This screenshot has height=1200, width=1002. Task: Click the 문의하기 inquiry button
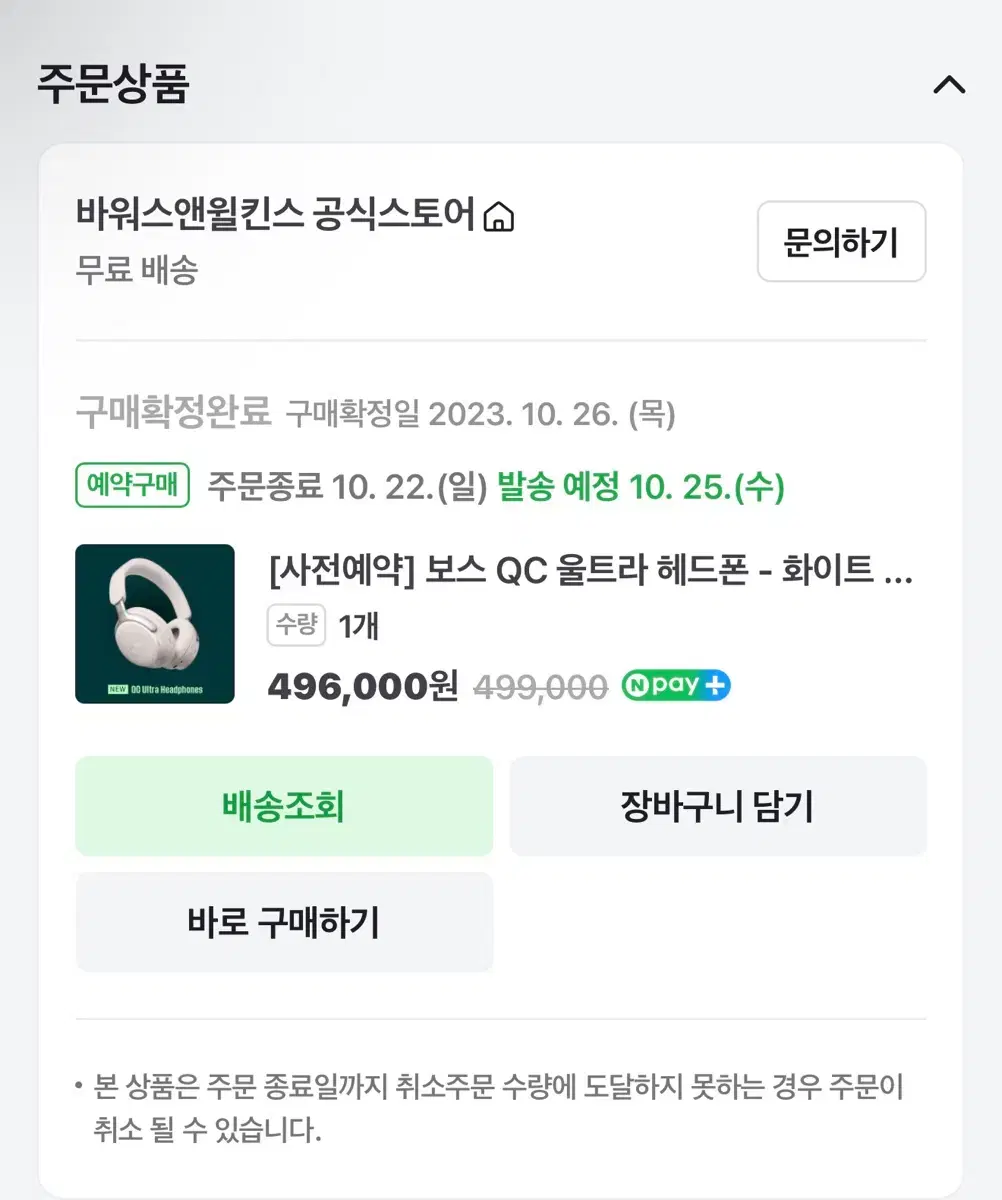point(841,242)
